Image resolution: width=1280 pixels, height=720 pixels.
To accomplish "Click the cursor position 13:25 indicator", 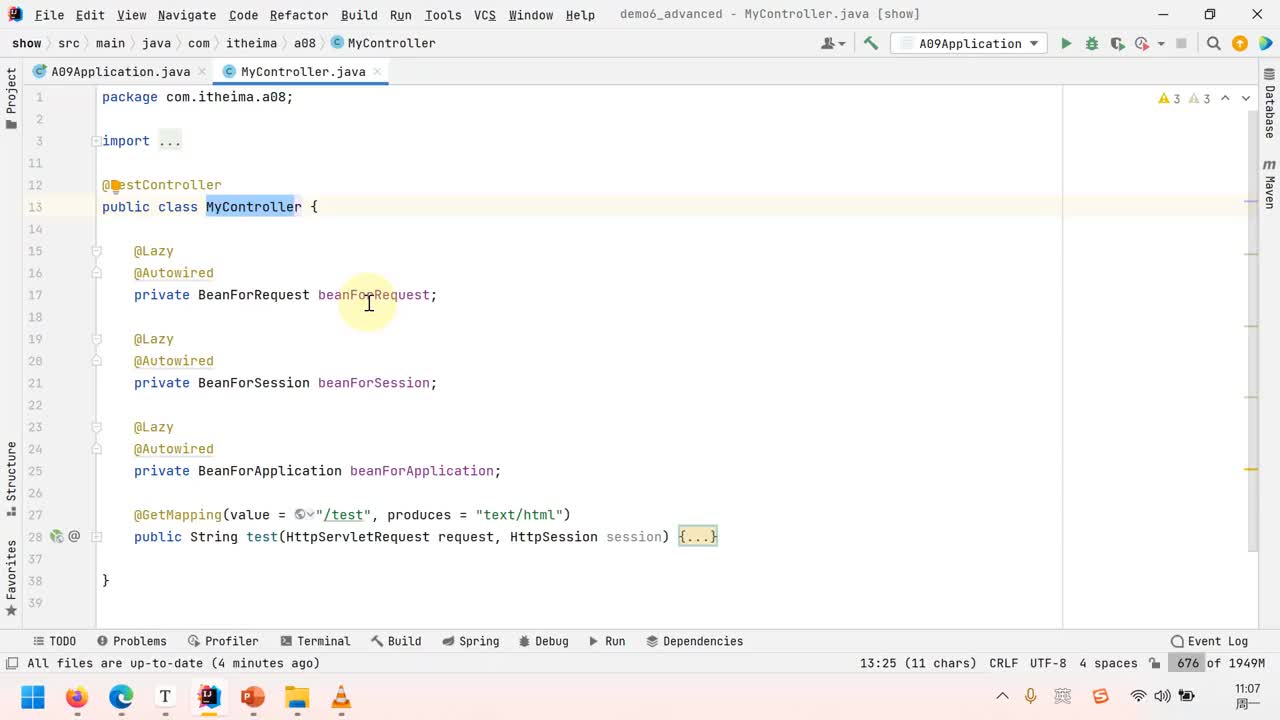I will (x=917, y=663).
